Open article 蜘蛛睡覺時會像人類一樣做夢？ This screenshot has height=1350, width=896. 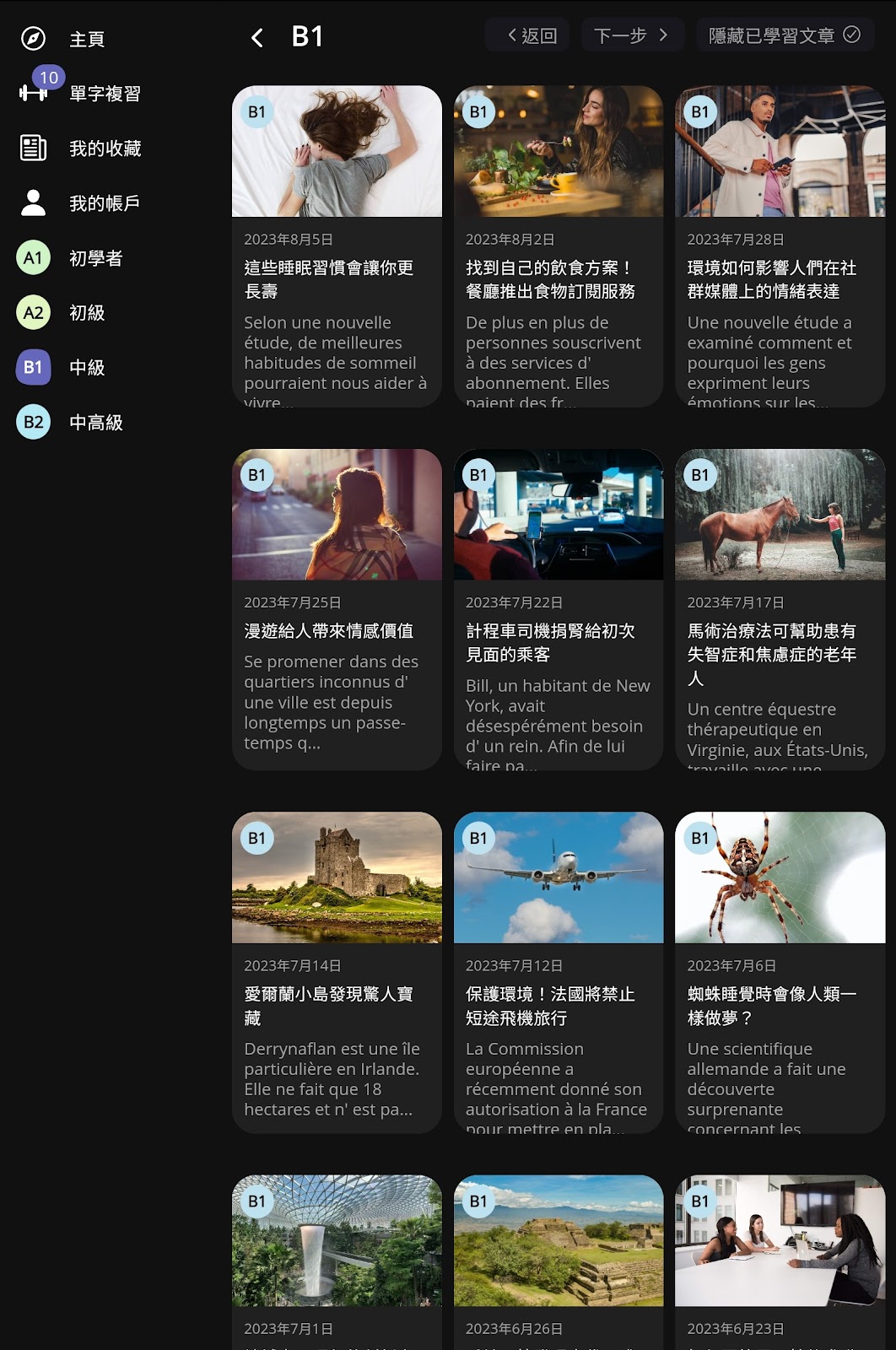tap(772, 1006)
